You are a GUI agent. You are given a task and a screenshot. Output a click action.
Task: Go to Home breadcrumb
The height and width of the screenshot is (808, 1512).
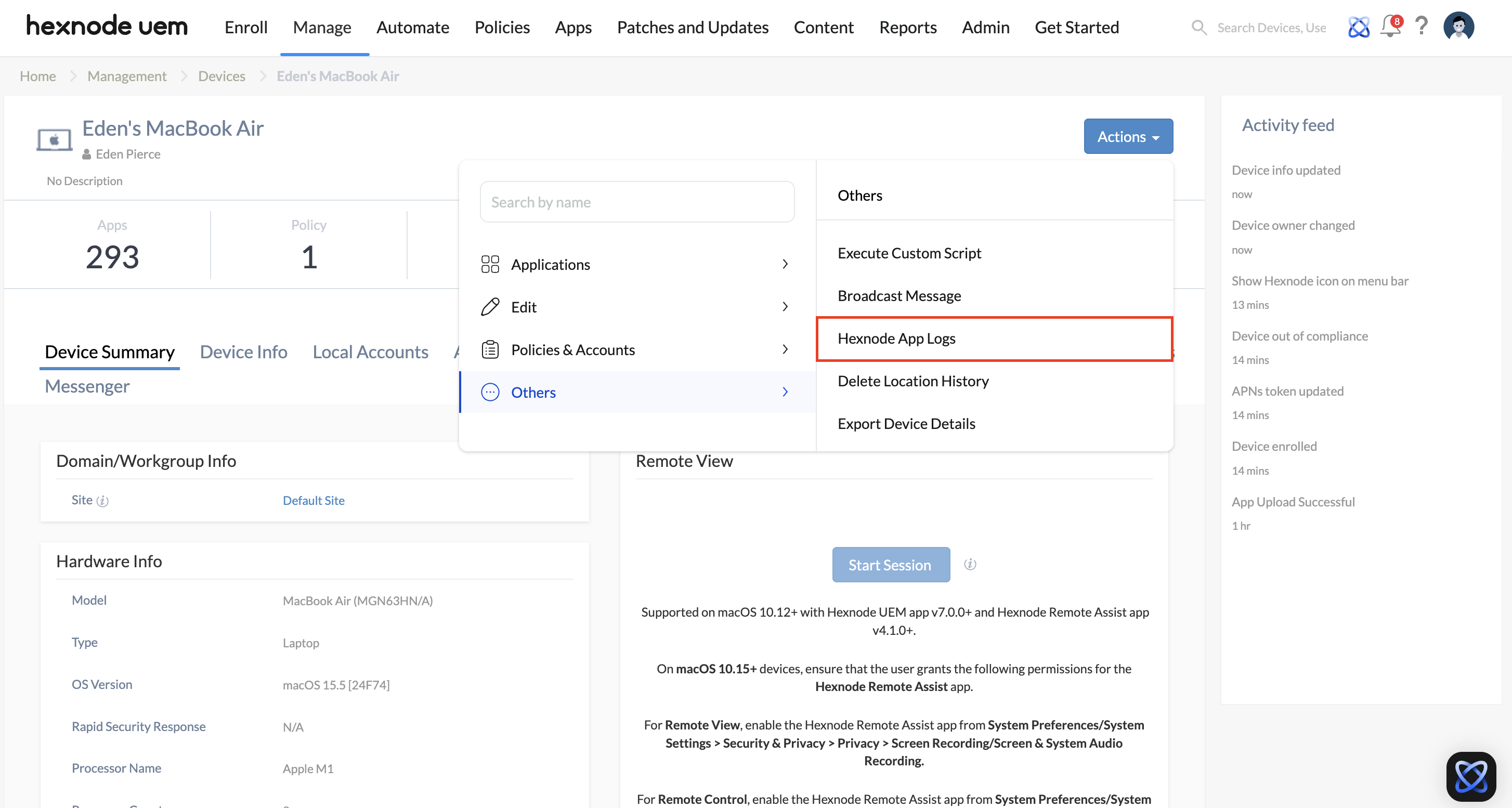coord(38,76)
